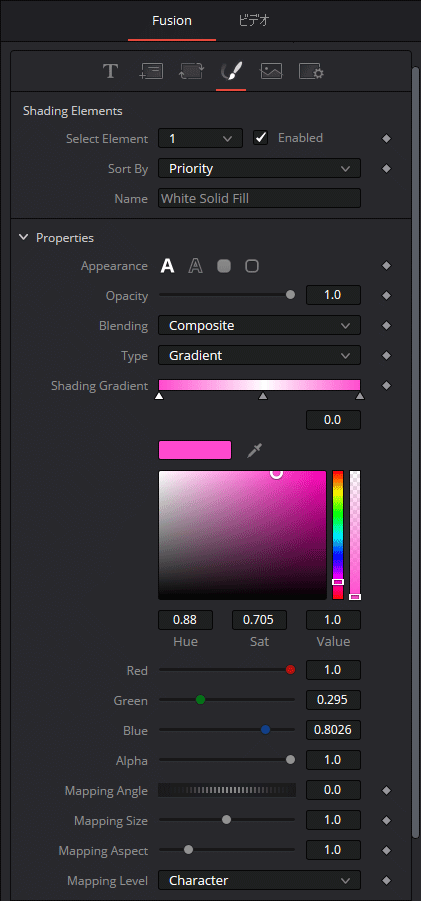Open the Blending Composite dropdown

260,326
